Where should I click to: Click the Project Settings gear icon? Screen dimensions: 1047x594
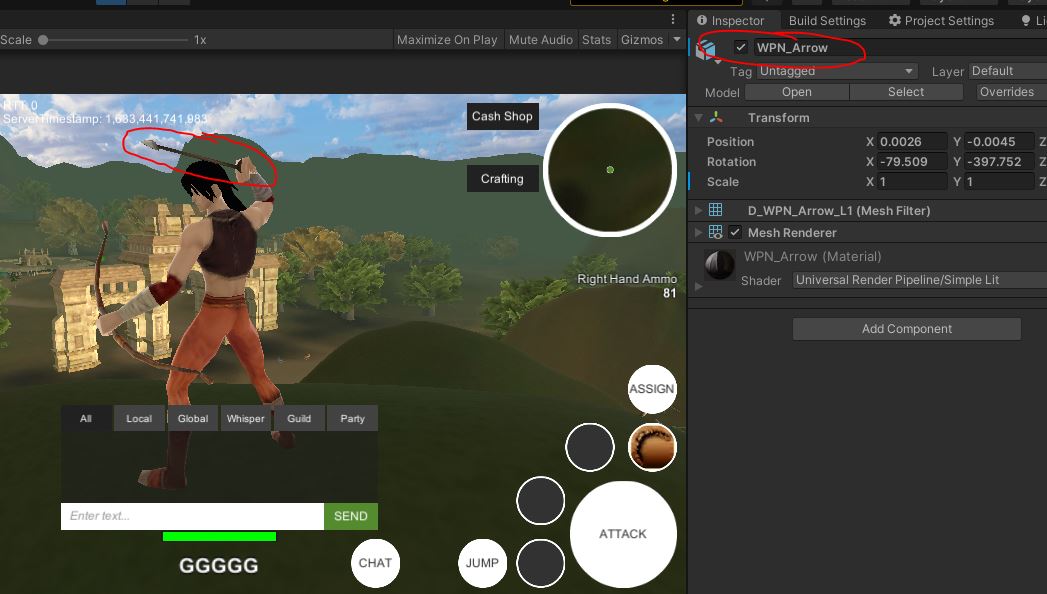[x=895, y=20]
